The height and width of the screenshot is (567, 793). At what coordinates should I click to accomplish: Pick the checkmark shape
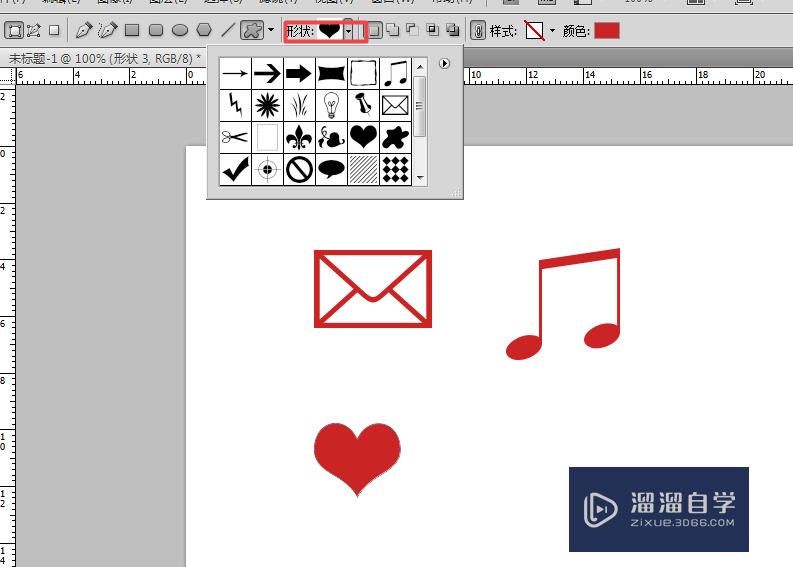pos(235,169)
